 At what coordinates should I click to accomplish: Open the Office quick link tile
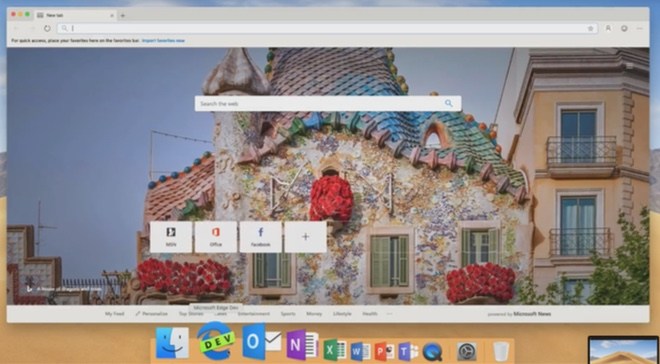tap(216, 237)
